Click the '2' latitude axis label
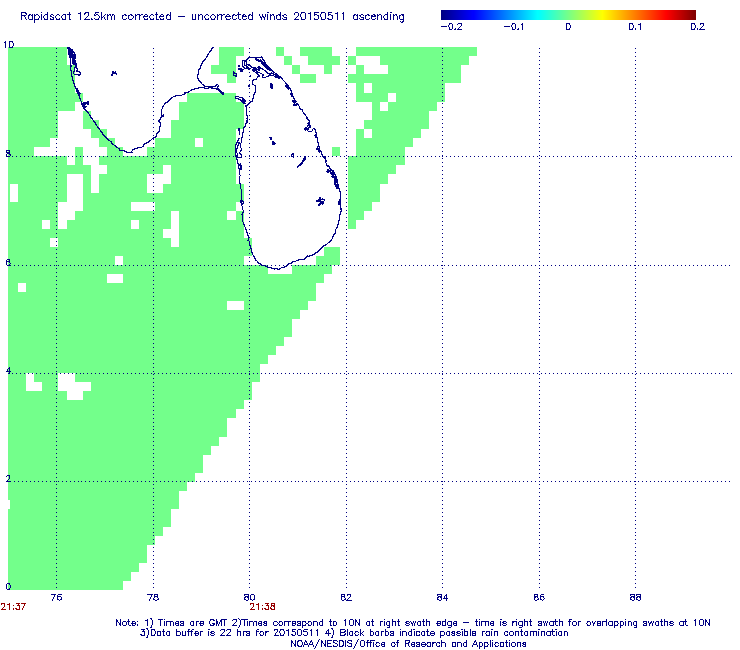This screenshot has height=650, width=740. point(8,479)
